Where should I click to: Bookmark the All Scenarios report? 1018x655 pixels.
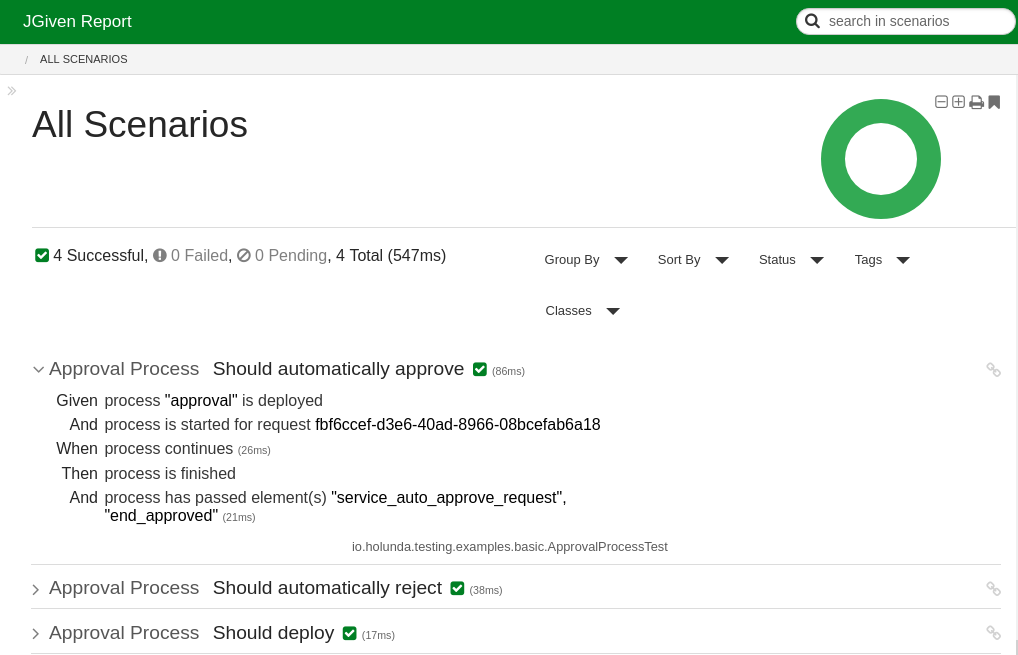tap(994, 101)
